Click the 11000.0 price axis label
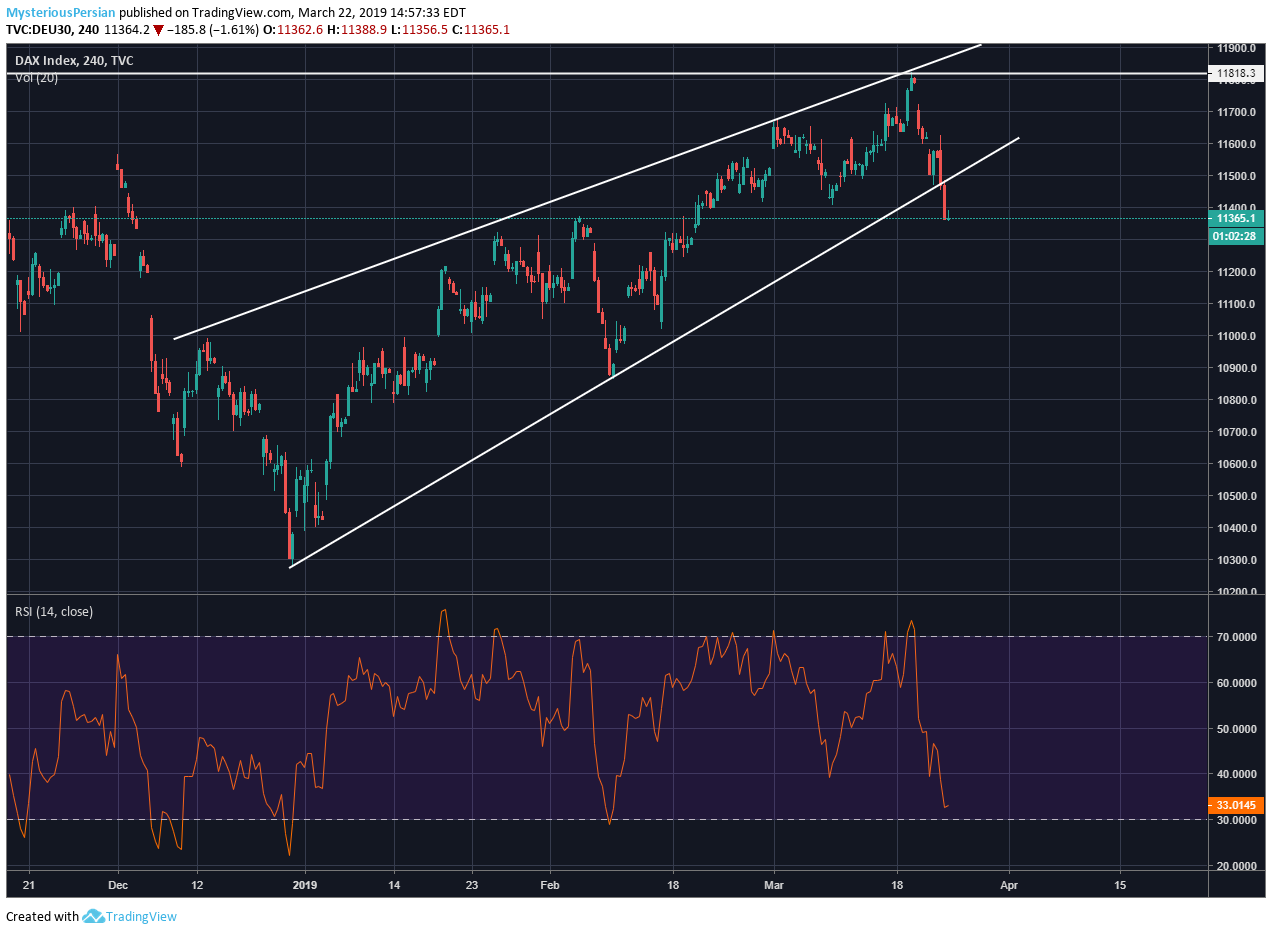 tap(1237, 336)
